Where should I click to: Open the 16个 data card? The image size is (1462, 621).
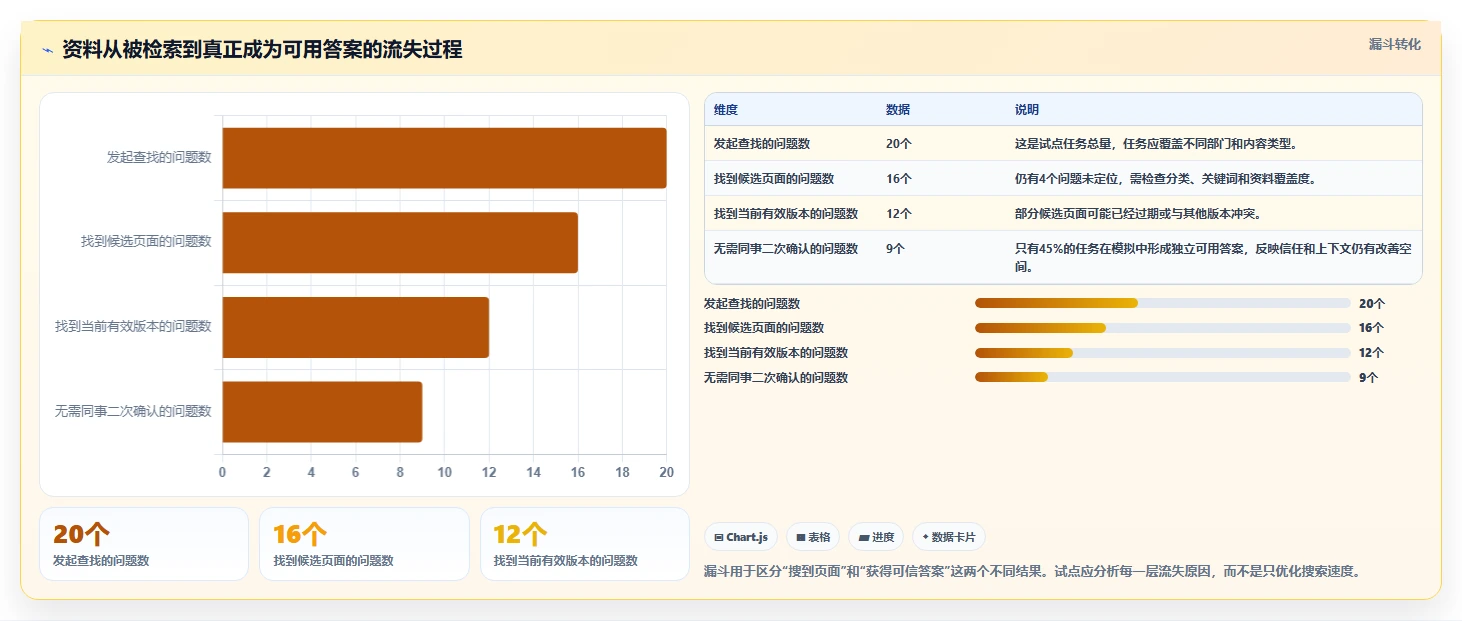[x=364, y=544]
